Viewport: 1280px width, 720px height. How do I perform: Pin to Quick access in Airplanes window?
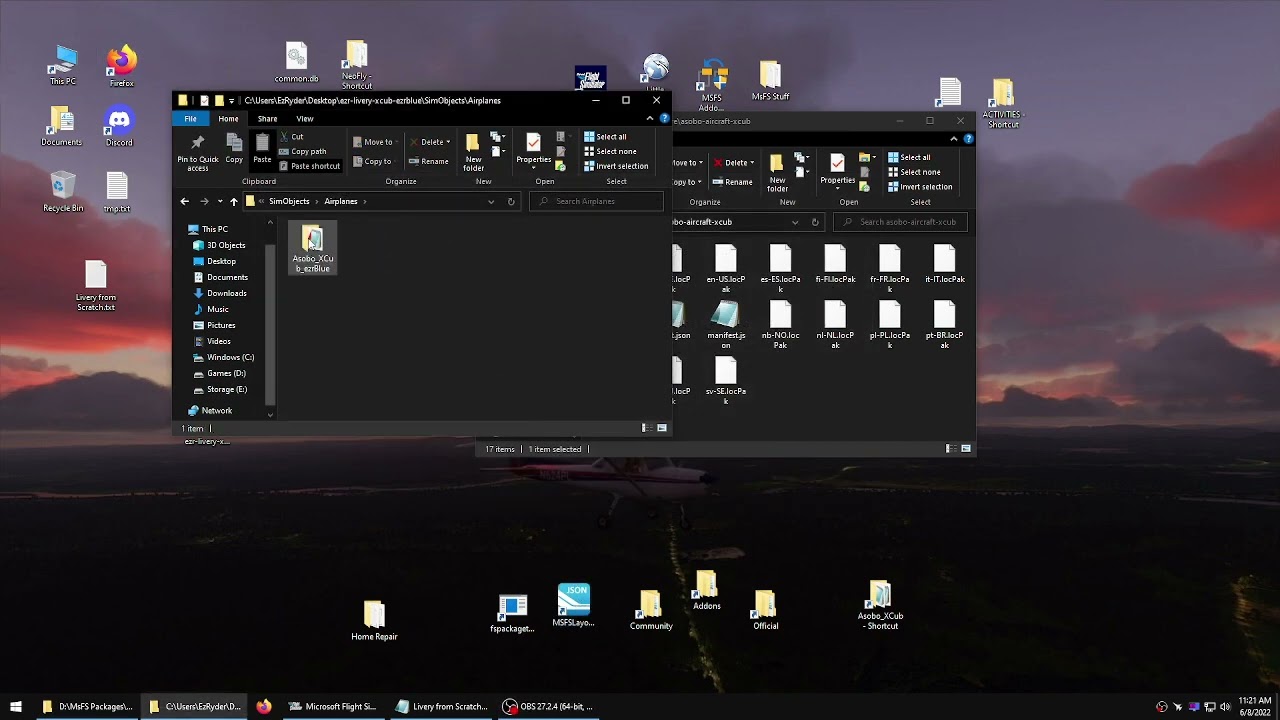tap(197, 152)
